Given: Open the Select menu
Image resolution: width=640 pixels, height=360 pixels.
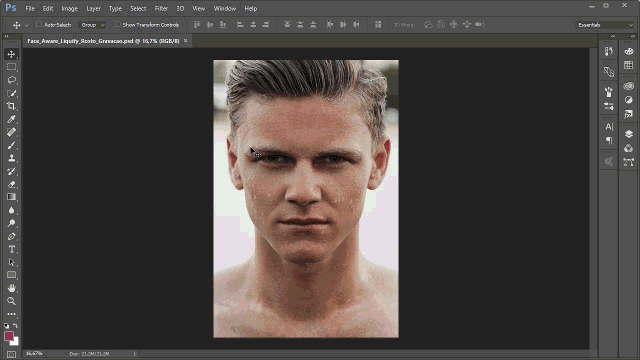Looking at the screenshot, I should pos(138,8).
